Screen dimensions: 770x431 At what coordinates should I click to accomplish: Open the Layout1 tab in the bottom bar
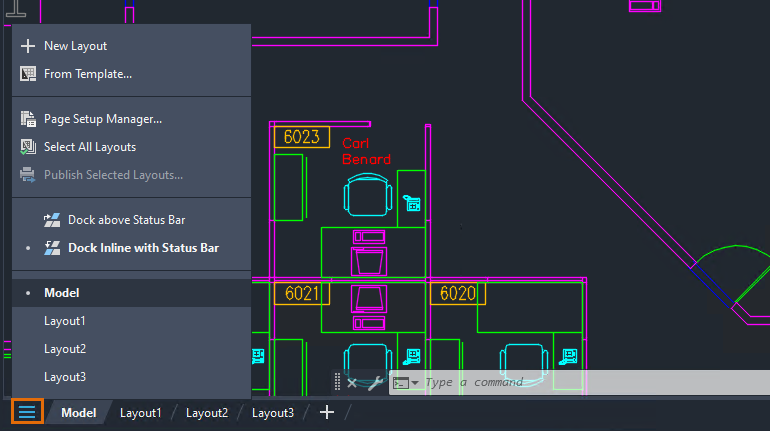pos(140,413)
